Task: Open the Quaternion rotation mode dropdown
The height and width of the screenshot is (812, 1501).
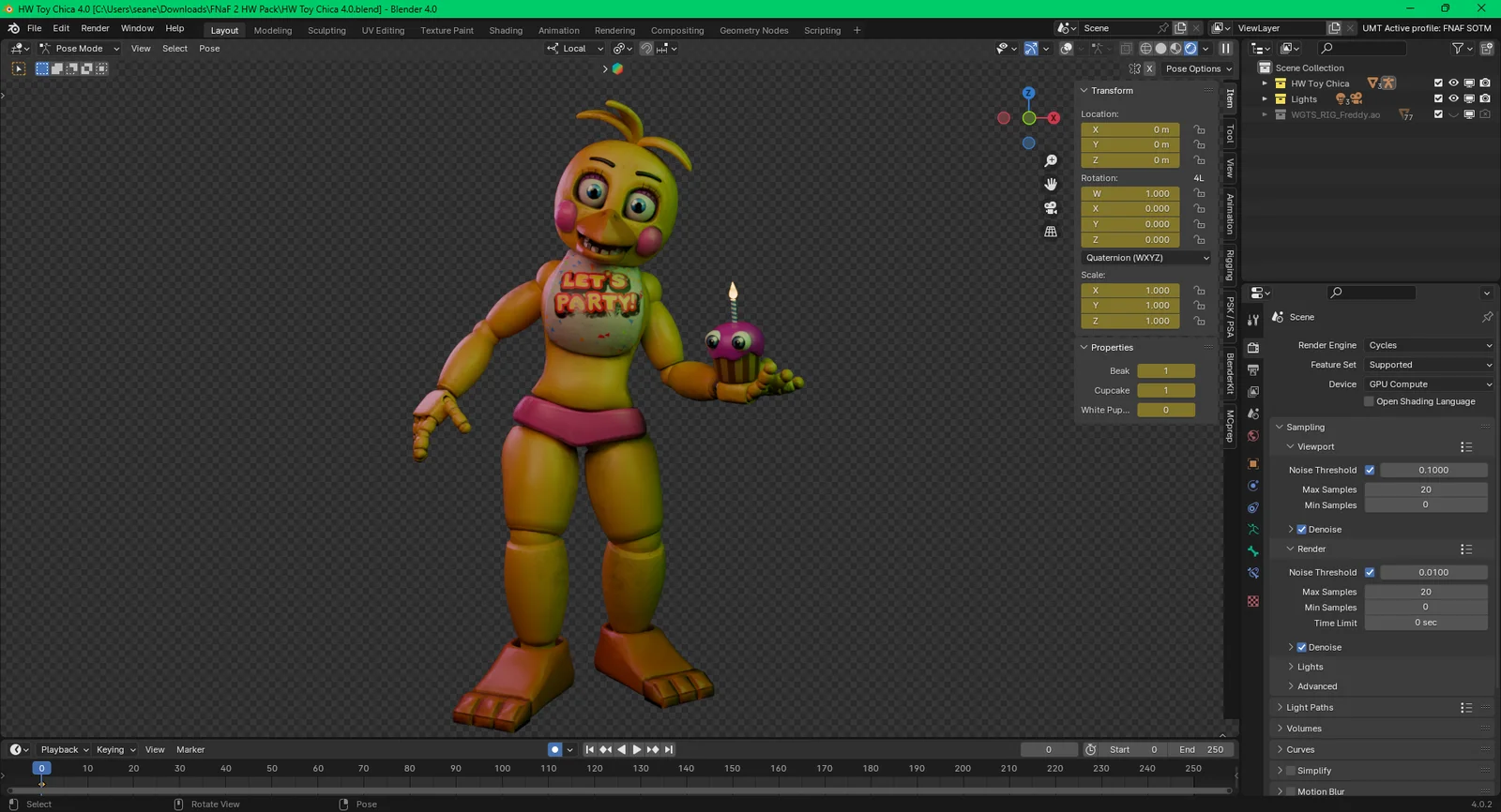Action: point(1146,258)
